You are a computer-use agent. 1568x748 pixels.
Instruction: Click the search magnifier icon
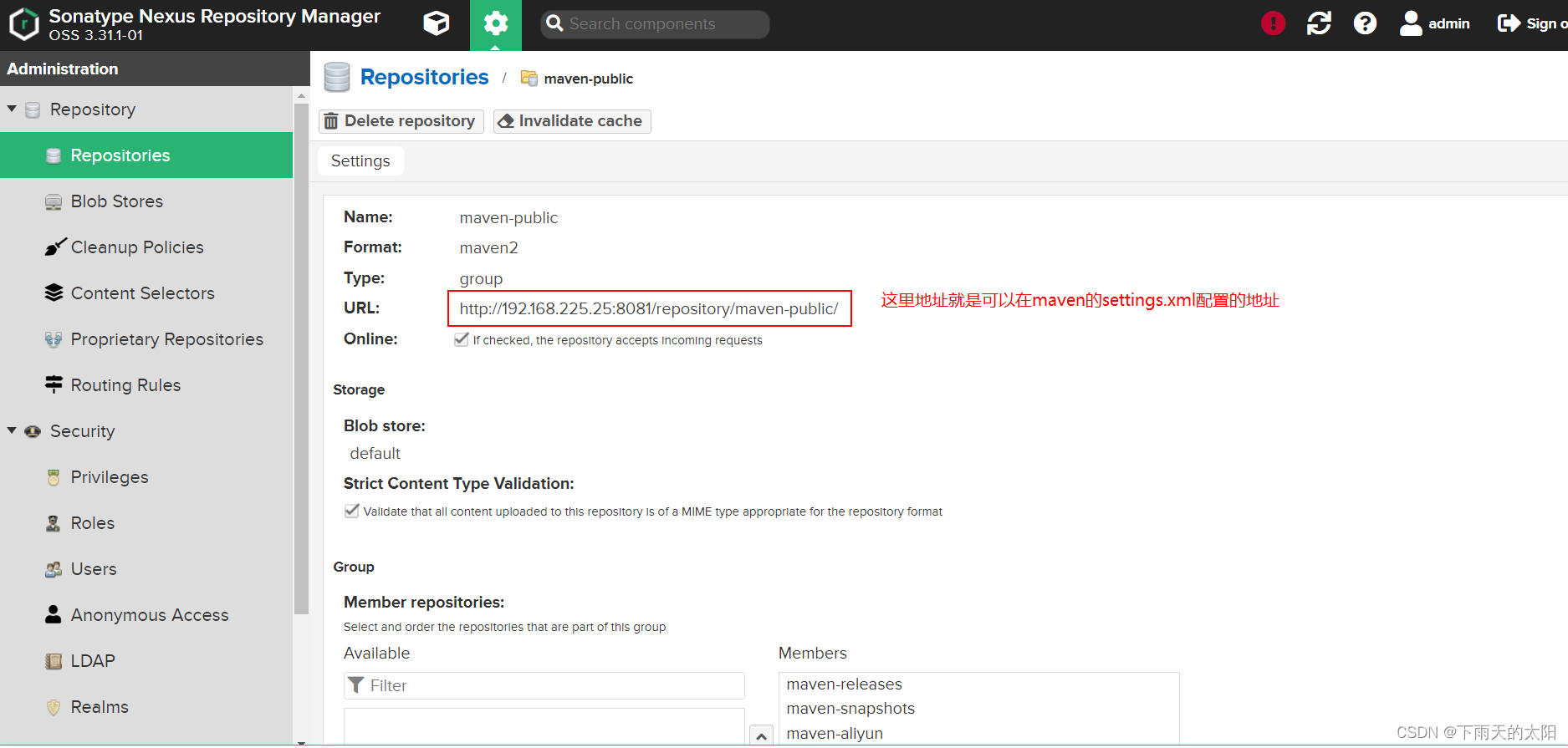554,23
